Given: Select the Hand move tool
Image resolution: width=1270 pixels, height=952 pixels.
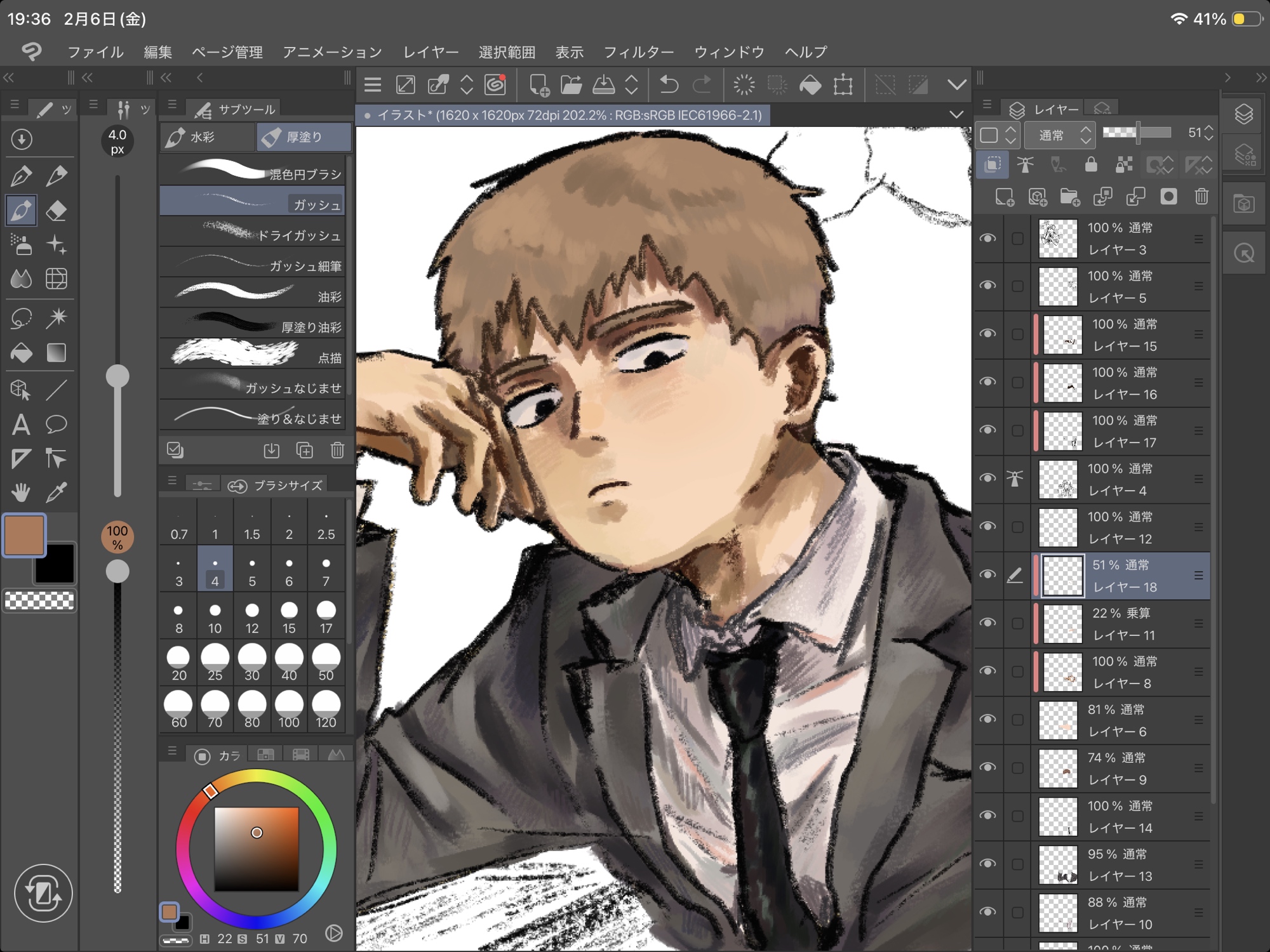Looking at the screenshot, I should [21, 492].
